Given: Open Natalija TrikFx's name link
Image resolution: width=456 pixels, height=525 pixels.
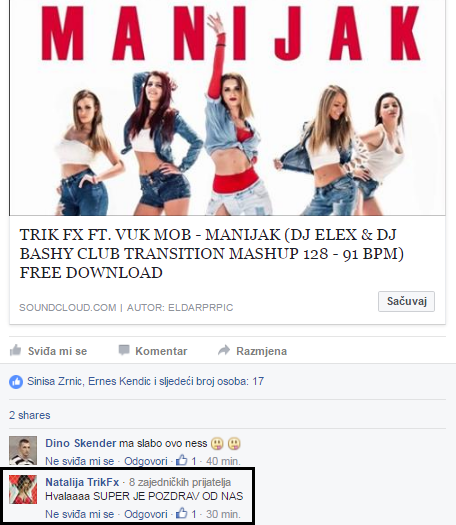Looking at the screenshot, I should tap(82, 482).
